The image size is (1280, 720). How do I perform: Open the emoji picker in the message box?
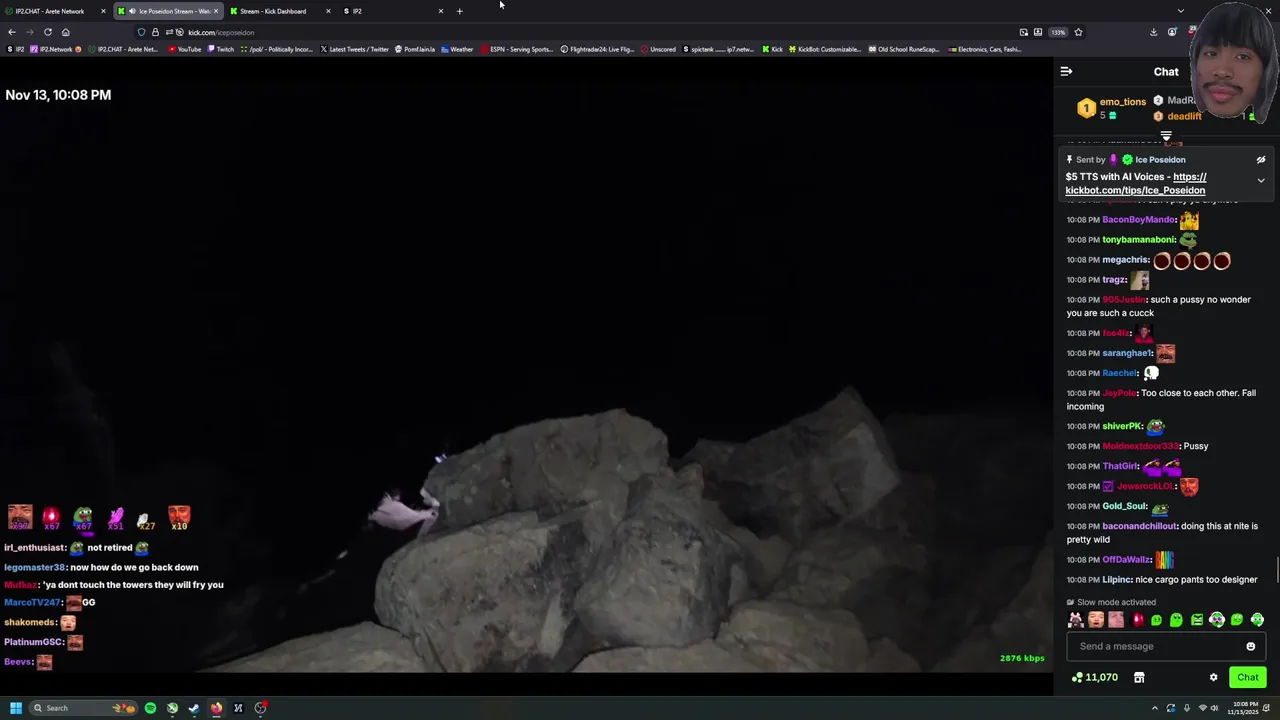click(1250, 646)
